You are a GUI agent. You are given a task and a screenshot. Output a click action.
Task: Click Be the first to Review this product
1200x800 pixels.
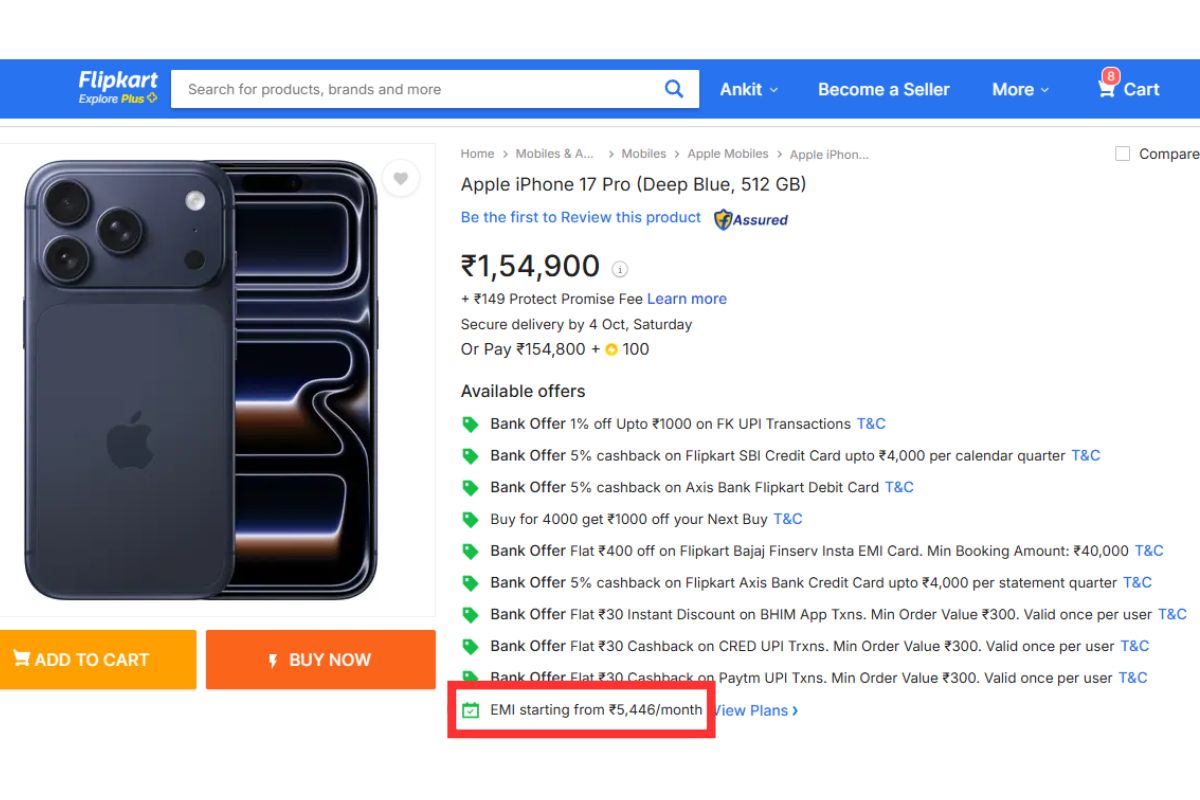580,217
